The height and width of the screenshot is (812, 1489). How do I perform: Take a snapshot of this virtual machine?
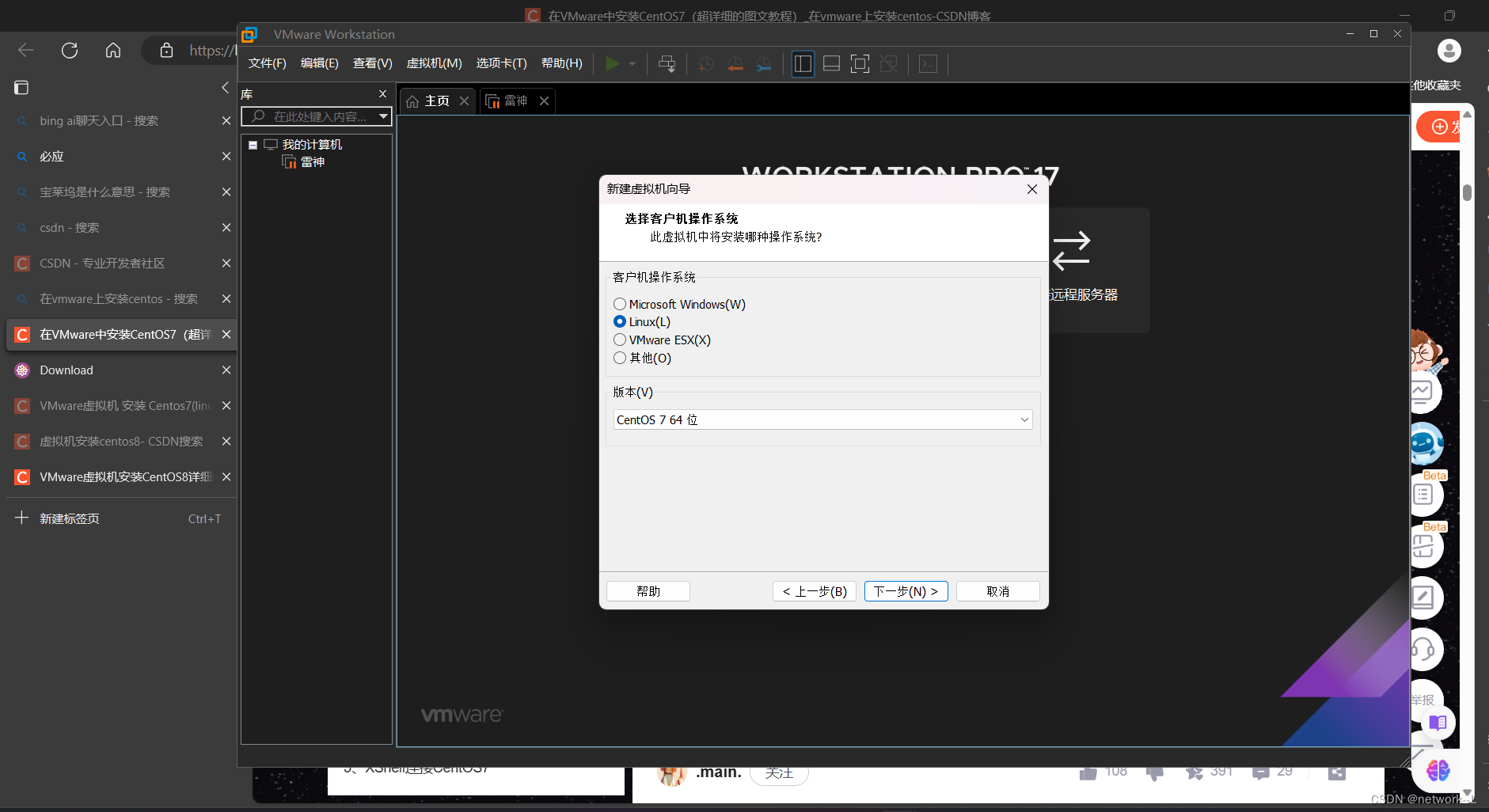705,64
